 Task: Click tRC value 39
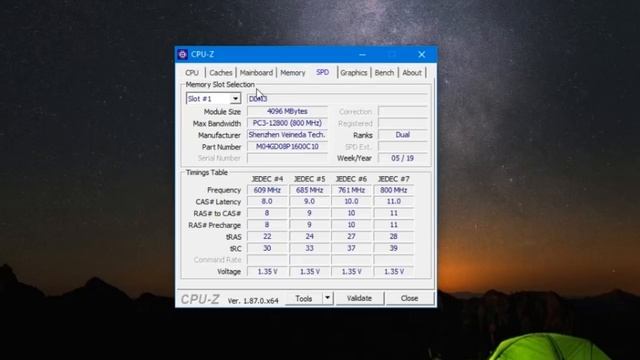(x=393, y=248)
